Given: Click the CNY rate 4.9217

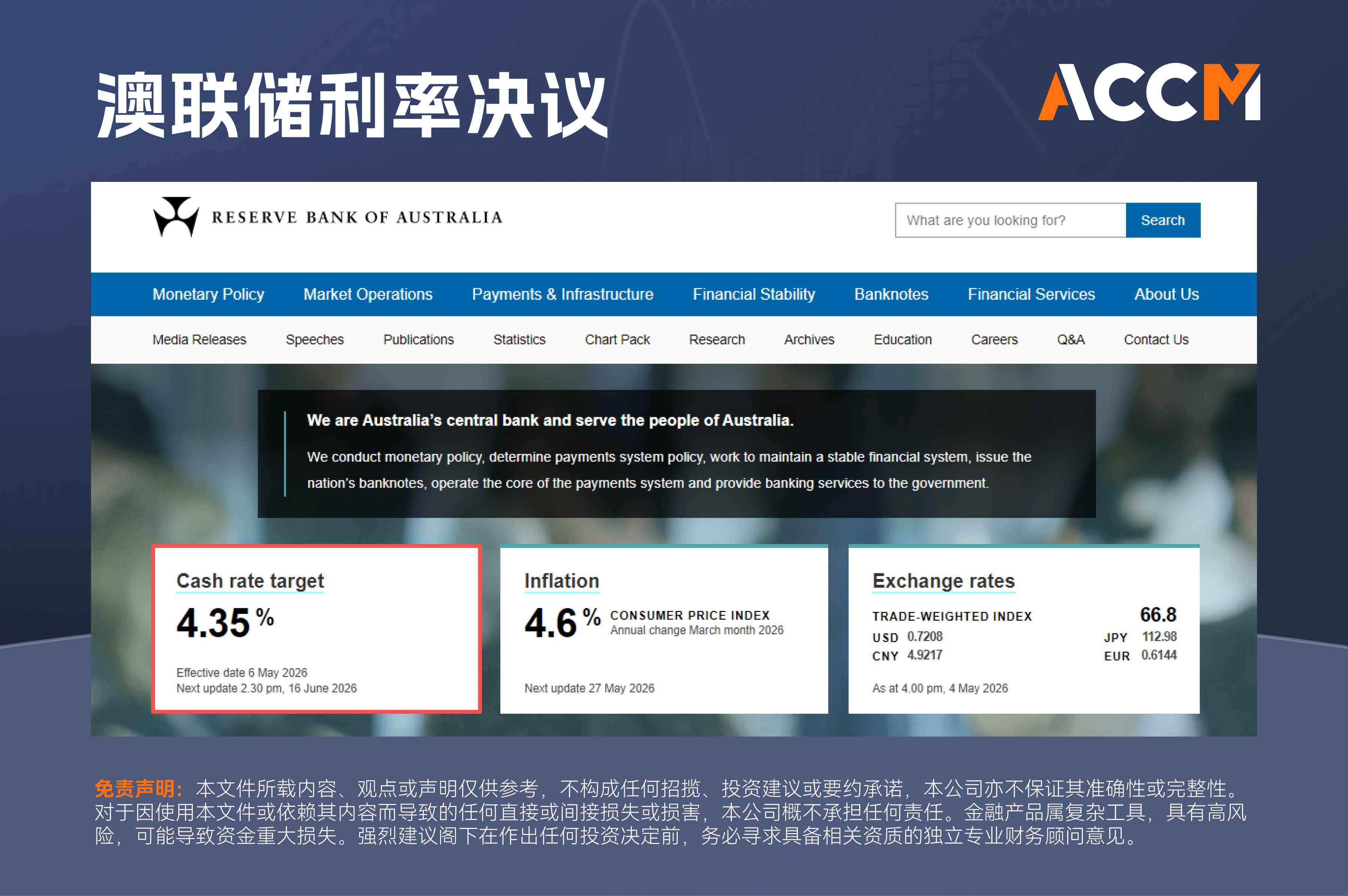Looking at the screenshot, I should [925, 655].
